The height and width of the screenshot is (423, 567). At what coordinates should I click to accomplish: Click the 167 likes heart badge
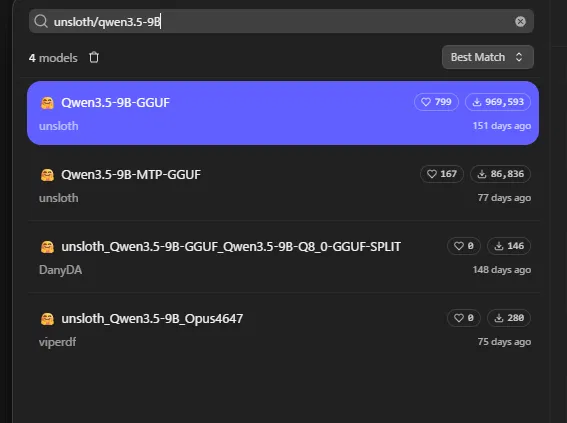[442, 174]
